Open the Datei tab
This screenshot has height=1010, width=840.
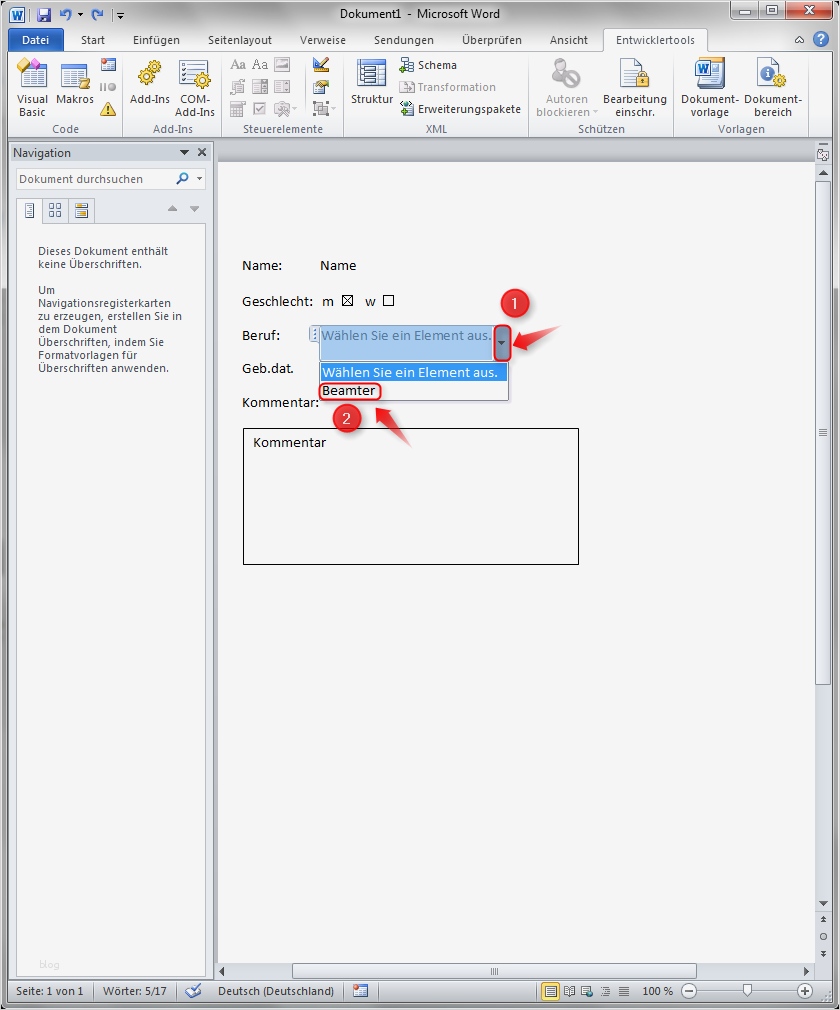[35, 40]
